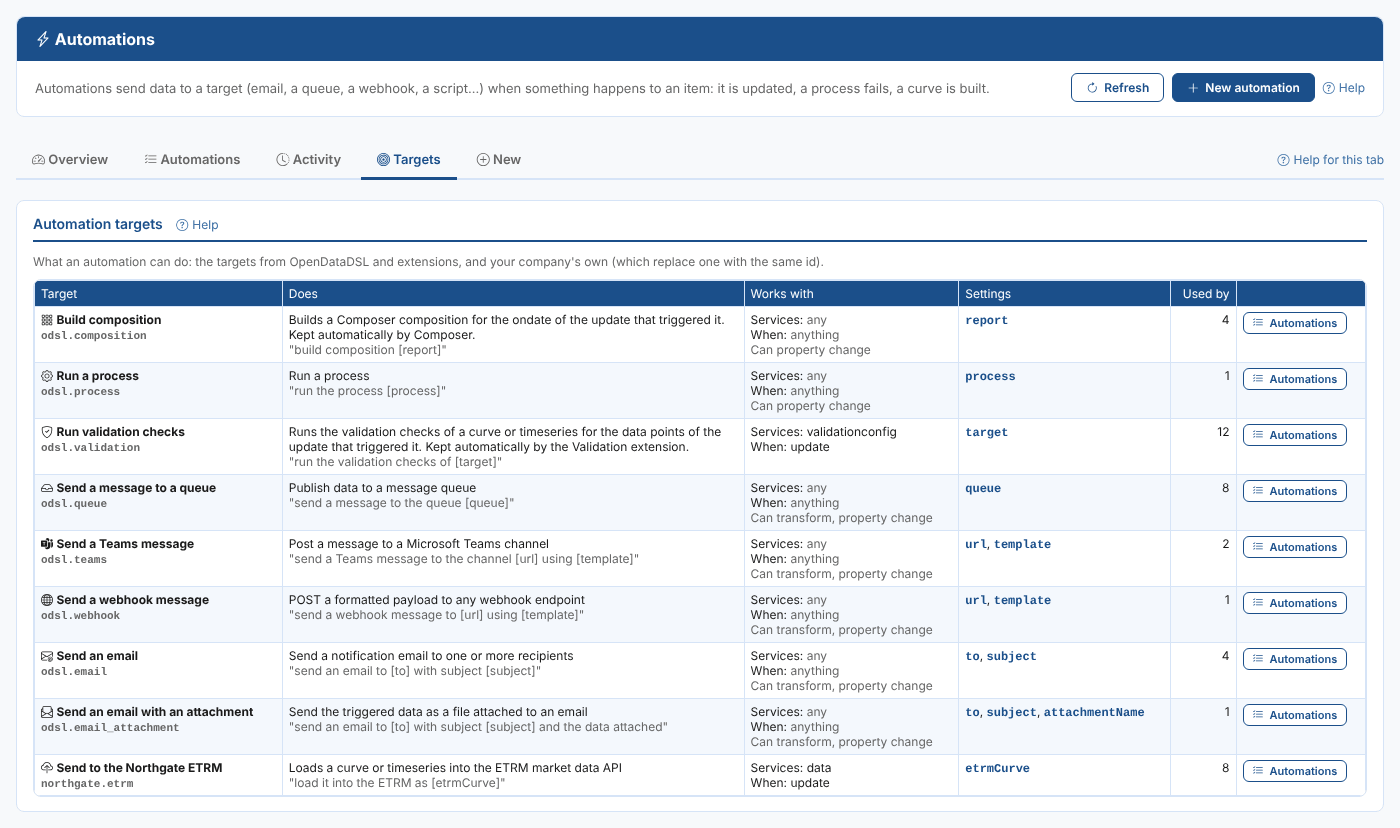Open the New tab
Viewport: 1400px width, 828px height.
(x=498, y=159)
